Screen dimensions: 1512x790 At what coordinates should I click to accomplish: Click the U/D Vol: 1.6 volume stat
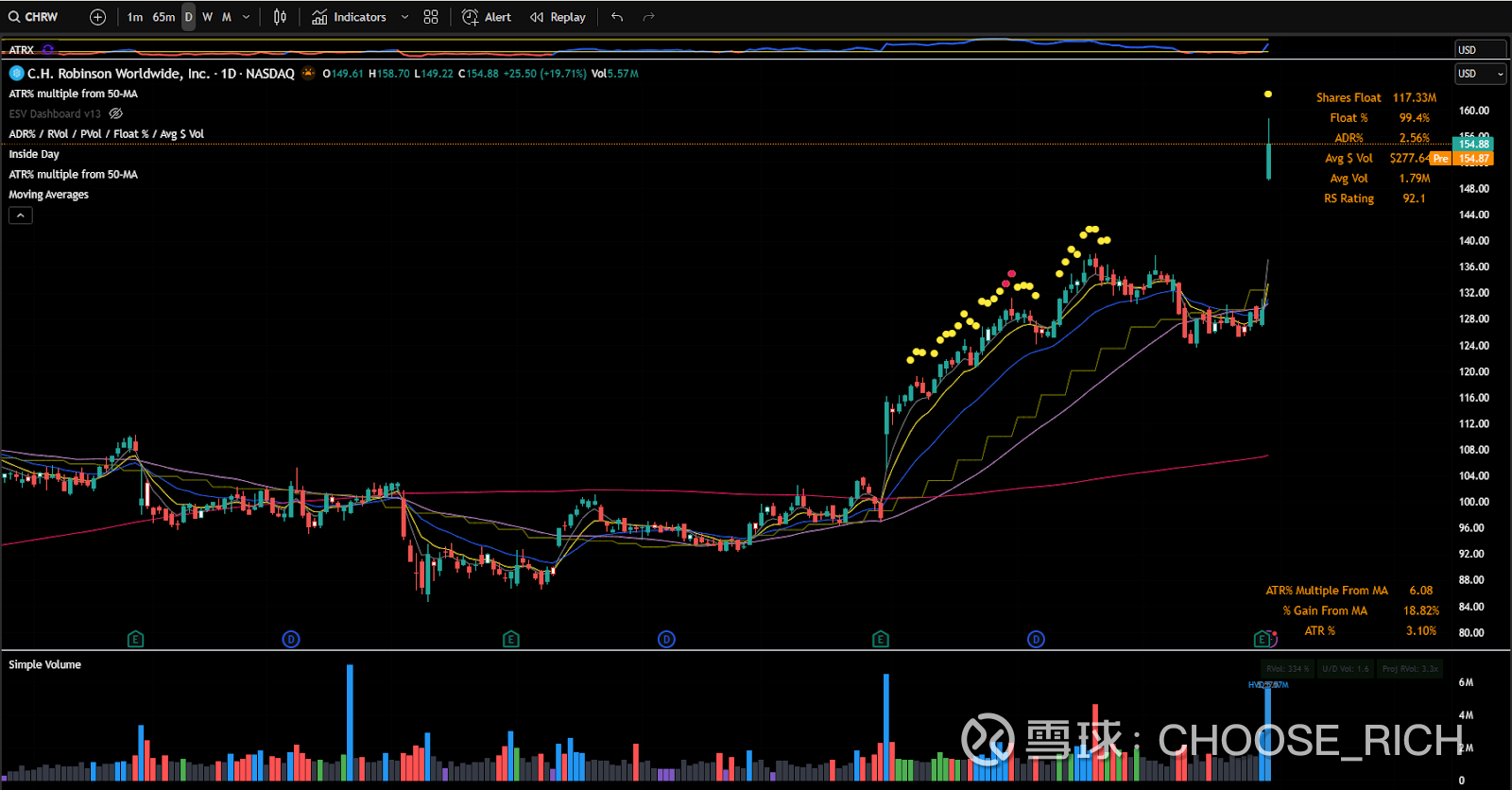coord(1346,669)
